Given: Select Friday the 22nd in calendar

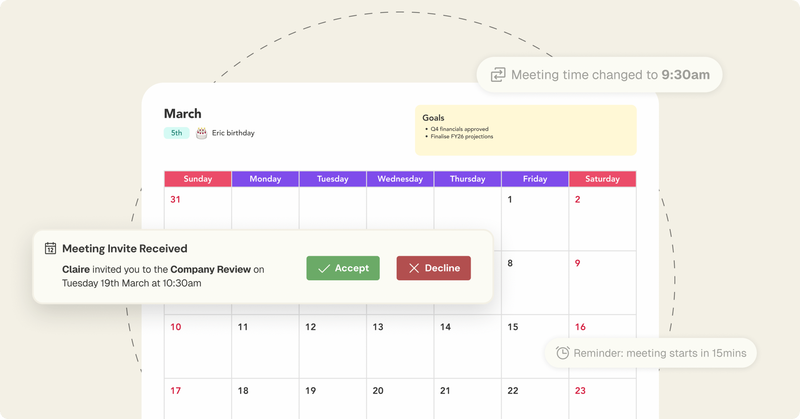Looking at the screenshot, I should pos(535,399).
